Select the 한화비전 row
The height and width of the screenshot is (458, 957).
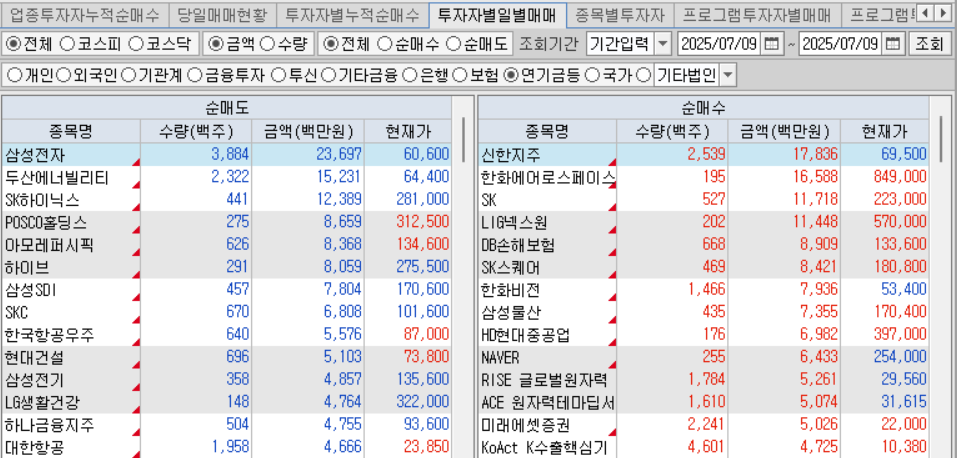[x=703, y=290]
